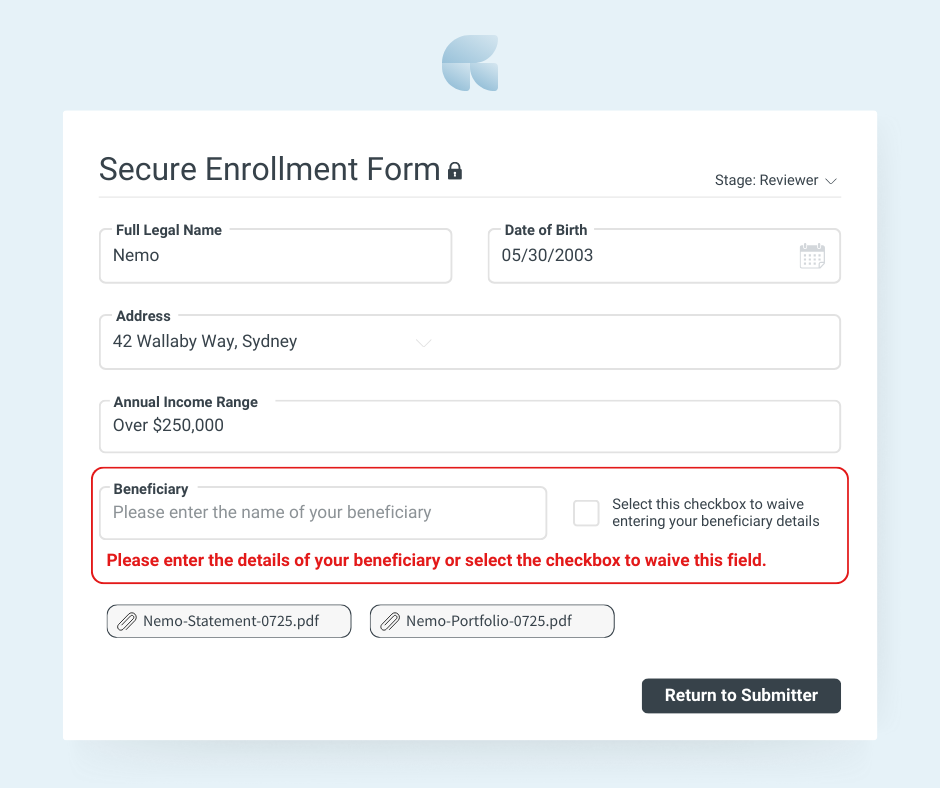Click the Full Legal Name field
This screenshot has width=940, height=788.
275,256
